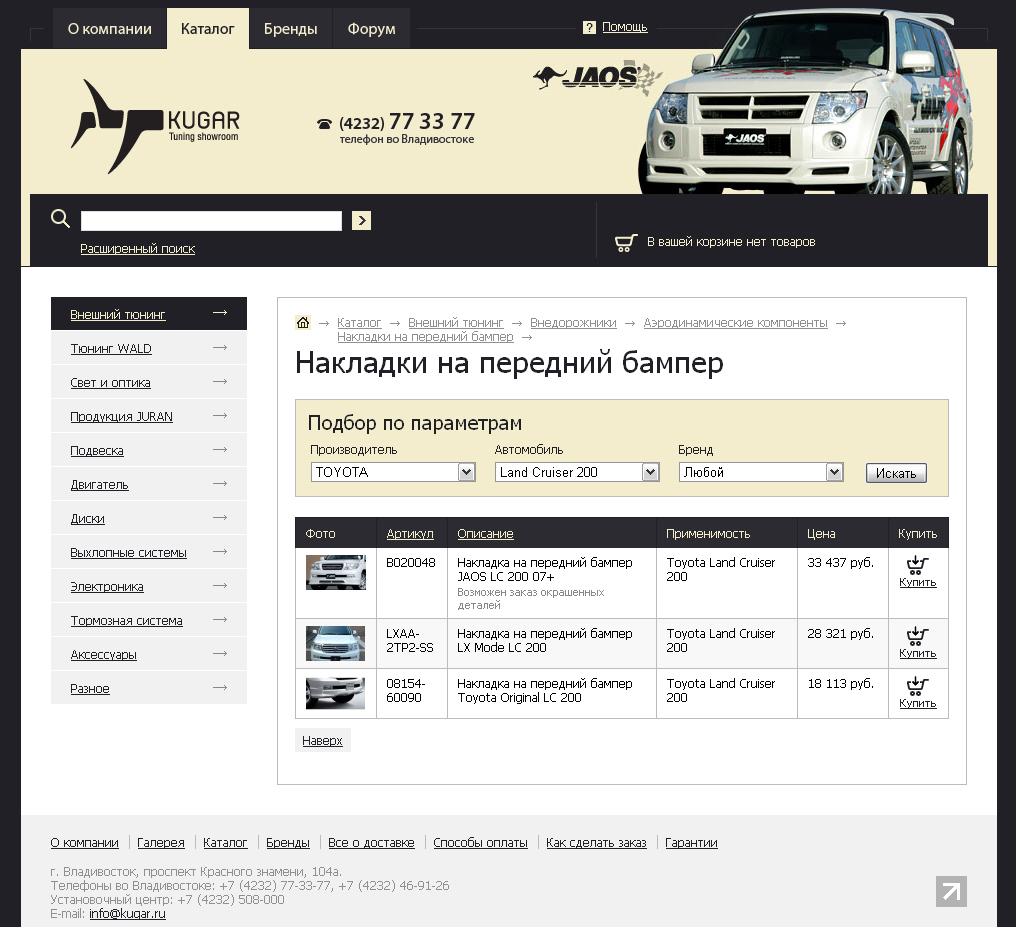Click arrow beside Свет и оптика
Viewport: 1016px width, 927px height.
pyautogui.click(x=220, y=382)
